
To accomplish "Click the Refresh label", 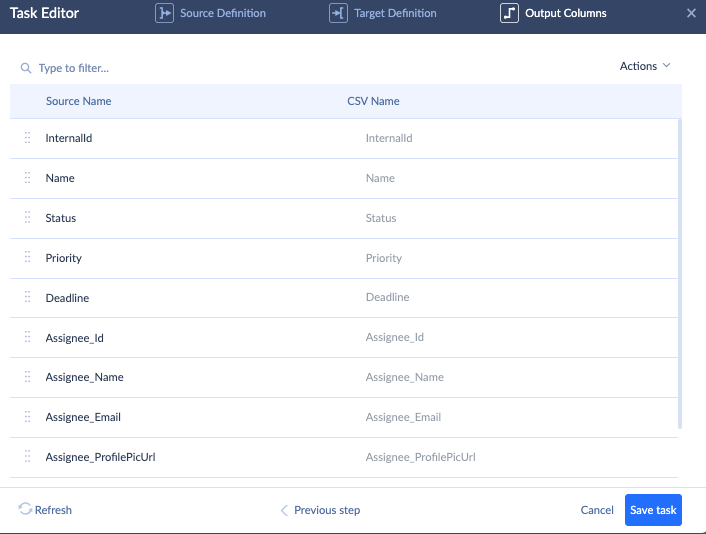I will [53, 510].
